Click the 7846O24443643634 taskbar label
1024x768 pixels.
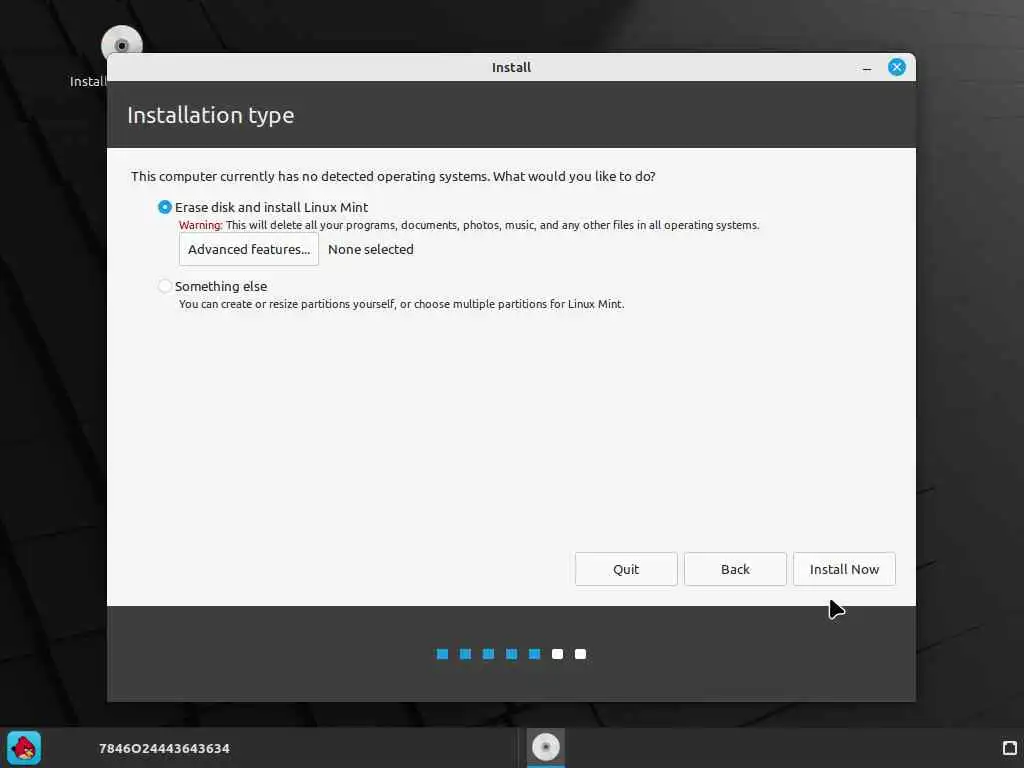coord(164,748)
